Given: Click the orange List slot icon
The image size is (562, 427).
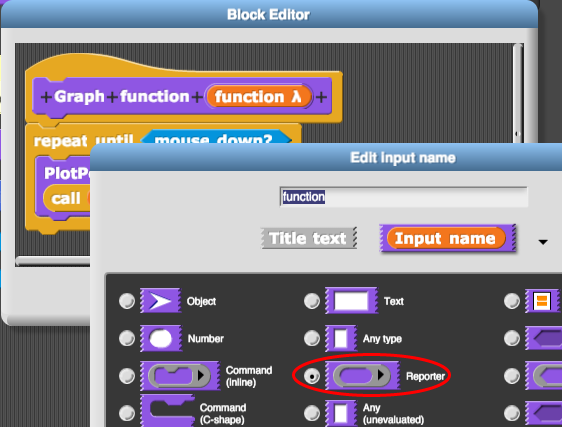Looking at the screenshot, I should pyautogui.click(x=542, y=300).
